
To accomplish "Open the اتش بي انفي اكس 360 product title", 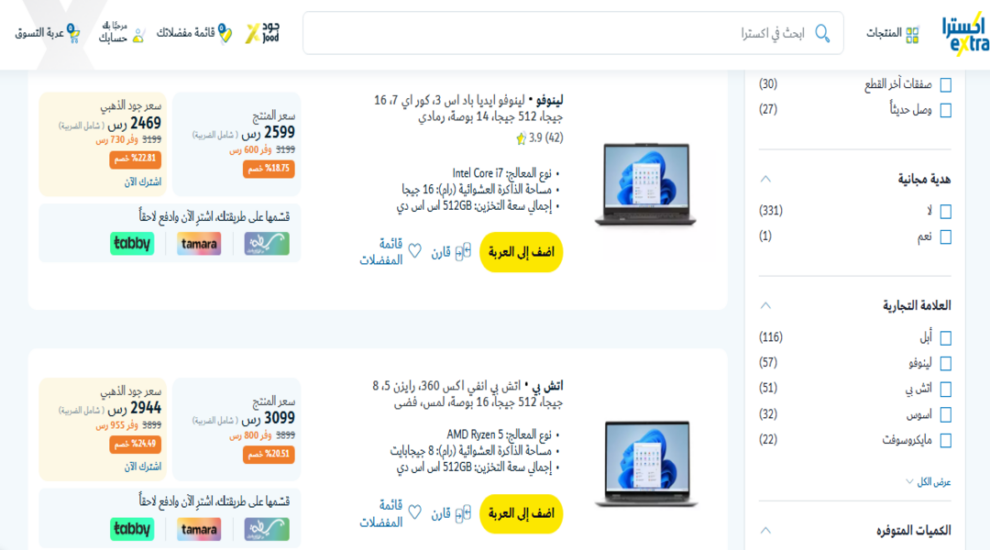I will (468, 394).
